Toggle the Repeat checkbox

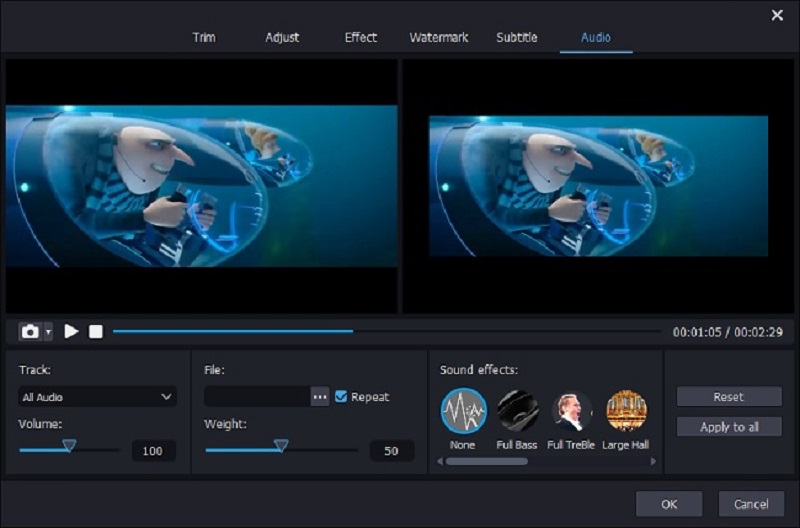pos(341,397)
